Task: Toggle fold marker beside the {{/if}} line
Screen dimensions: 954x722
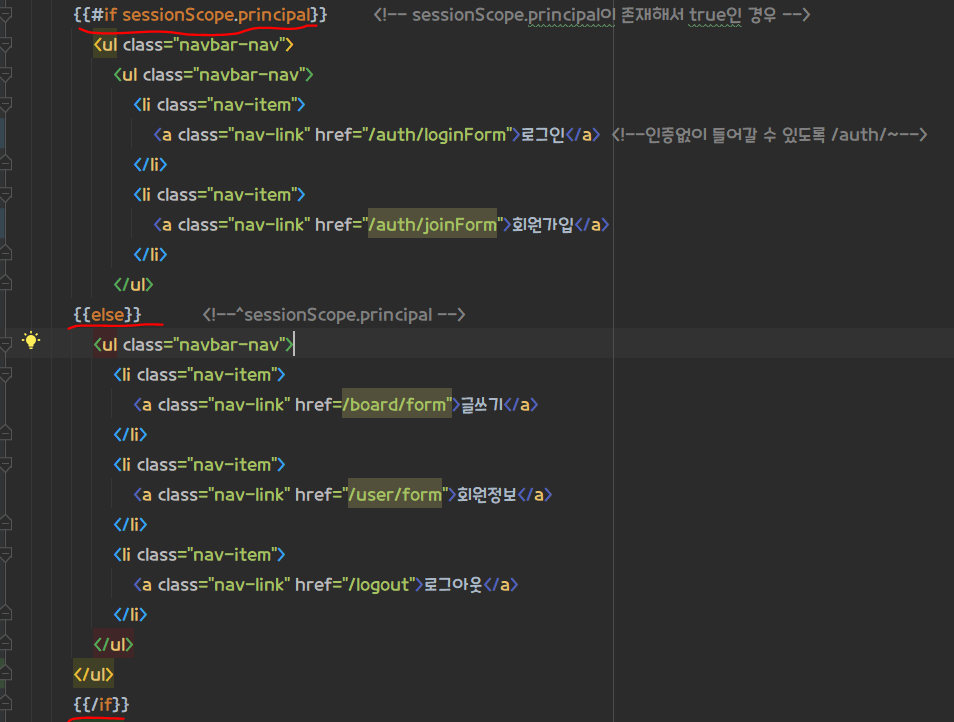Action: click(5, 704)
